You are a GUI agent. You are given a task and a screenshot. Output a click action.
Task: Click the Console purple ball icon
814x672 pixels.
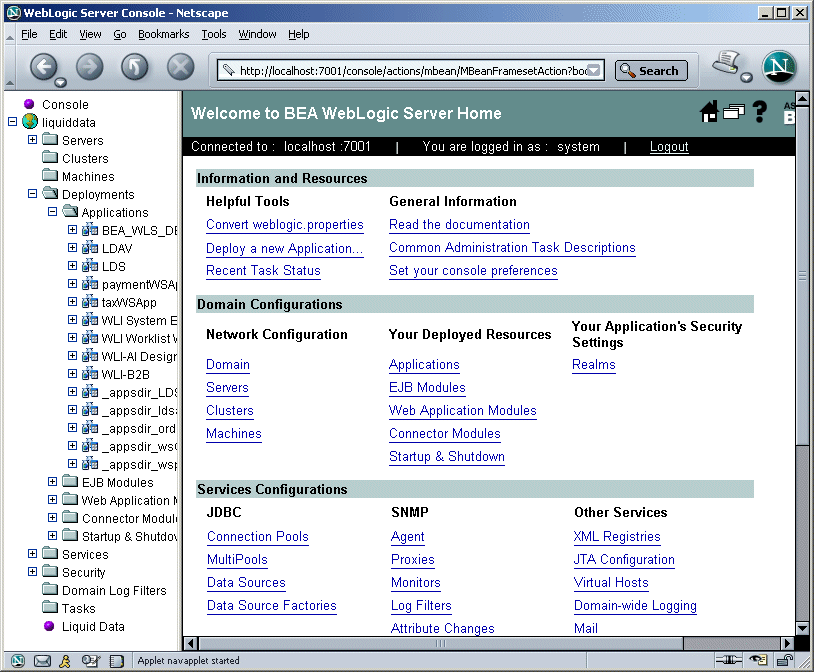click(x=29, y=104)
